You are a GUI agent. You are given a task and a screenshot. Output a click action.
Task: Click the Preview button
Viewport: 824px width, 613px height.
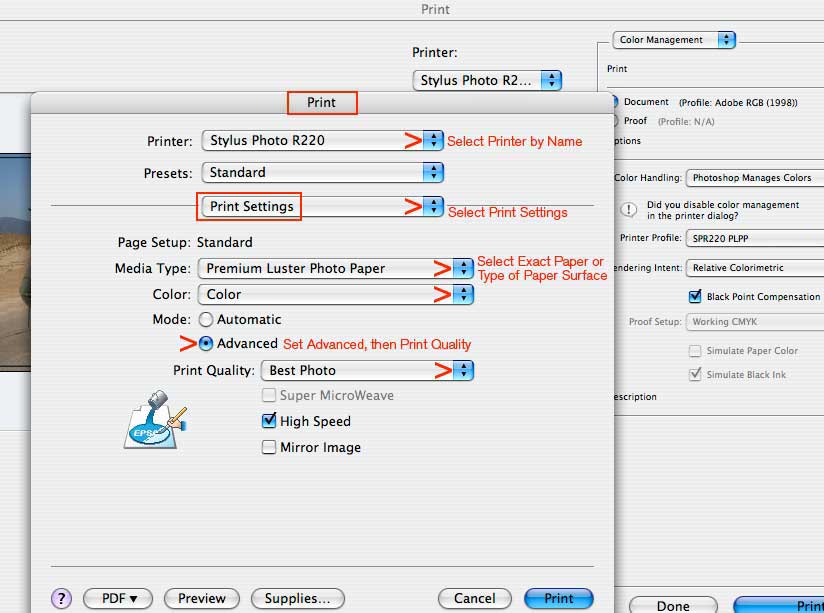(201, 598)
